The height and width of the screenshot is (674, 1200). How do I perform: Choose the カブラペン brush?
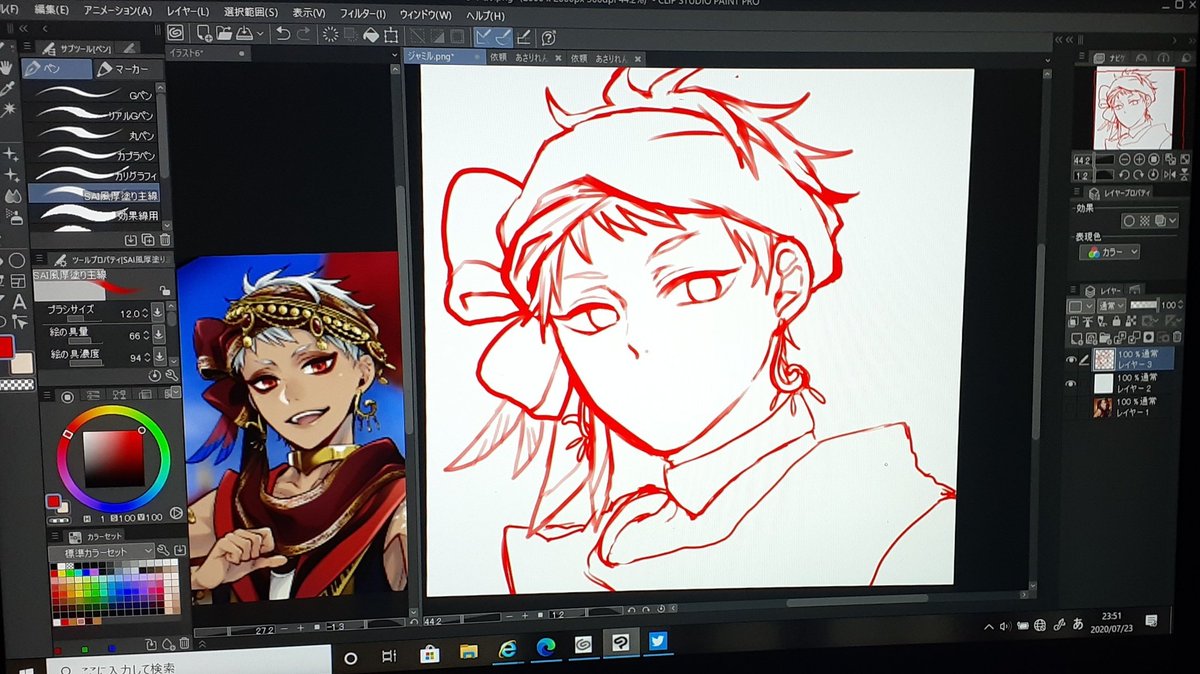point(90,155)
